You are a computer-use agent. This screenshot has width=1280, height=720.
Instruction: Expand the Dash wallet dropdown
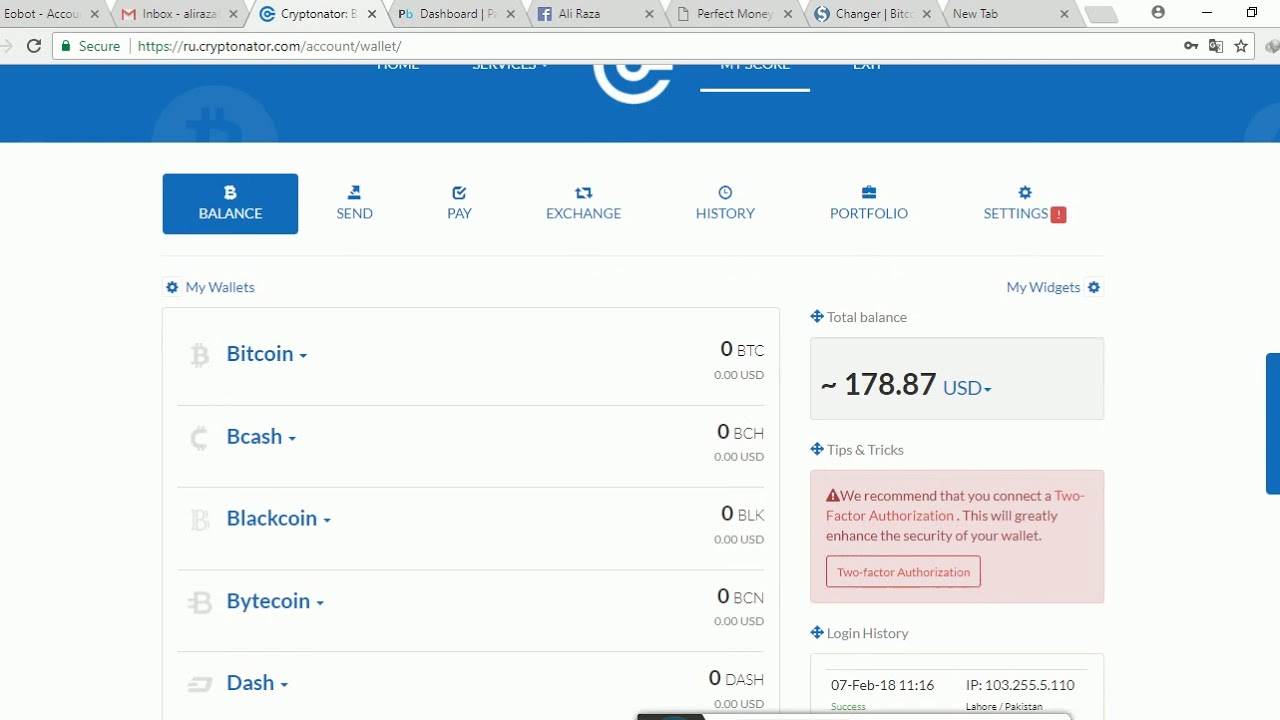click(257, 683)
